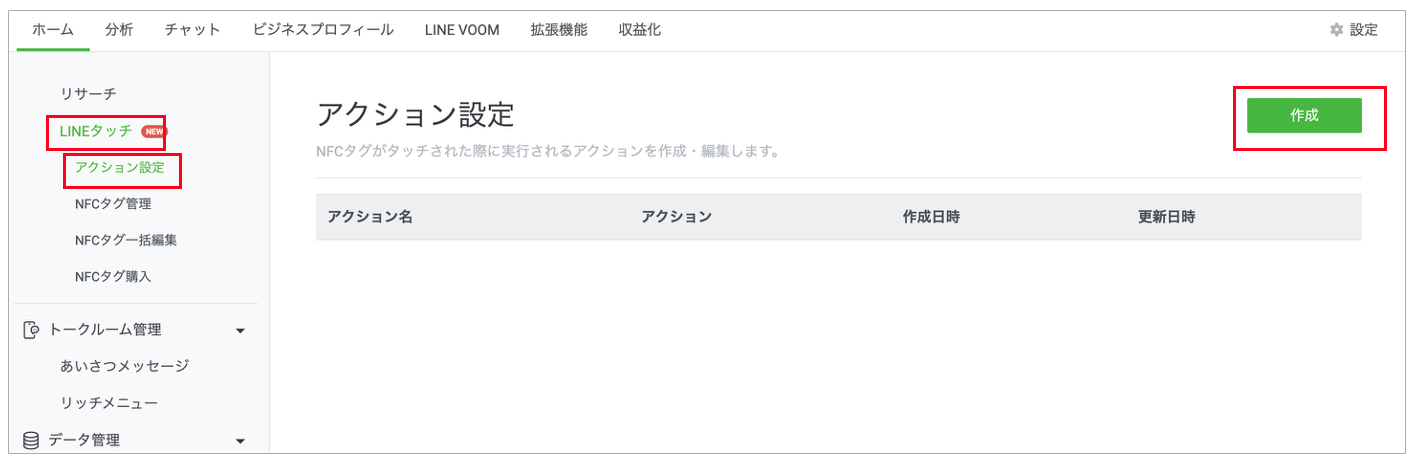1421x463 pixels.
Task: Open あいさつメッセージ in the sidebar
Action: 124,366
